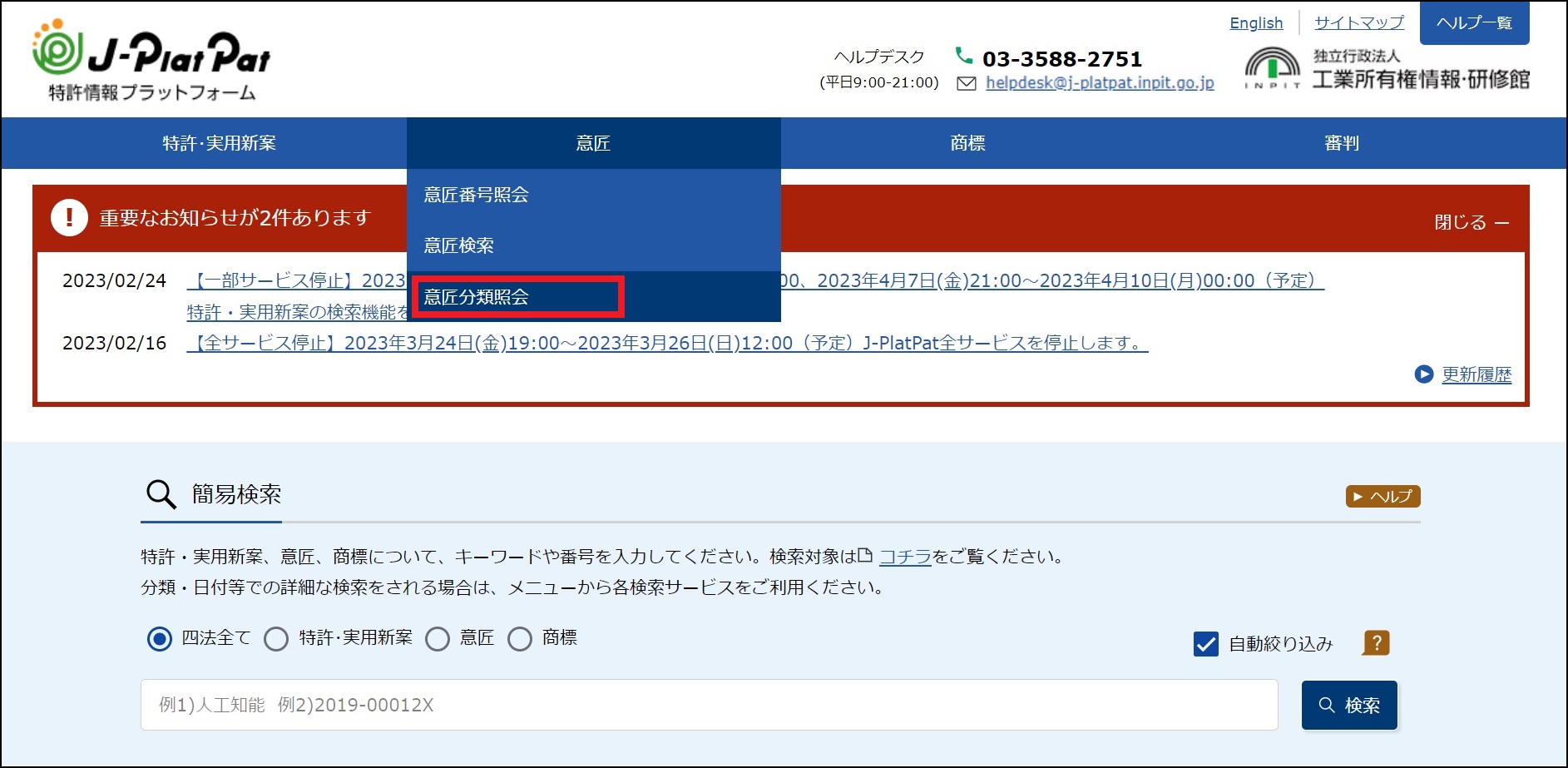Expand the 商標 navigation menu
Screen dimensions: 1568x768
pos(967,143)
